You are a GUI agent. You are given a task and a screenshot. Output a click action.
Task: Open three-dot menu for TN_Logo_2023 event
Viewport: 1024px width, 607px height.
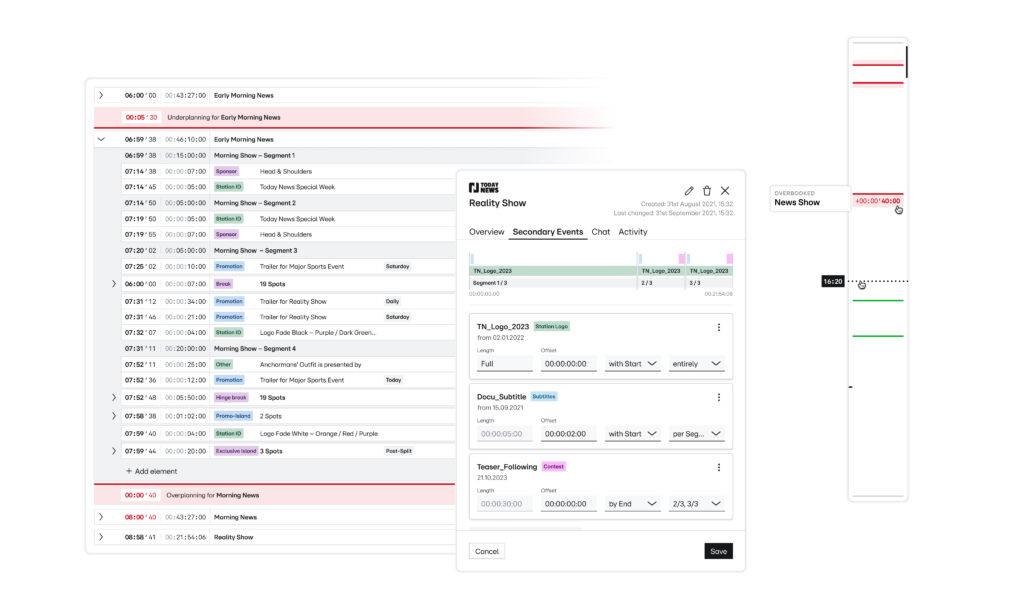[718, 327]
